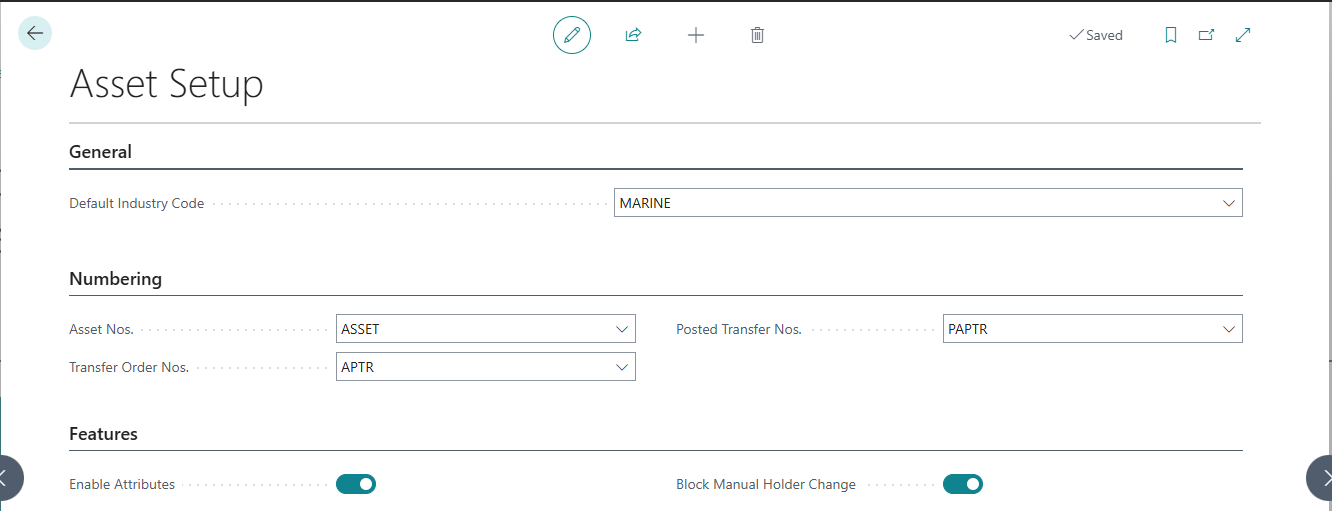Click the trash Delete icon
Screen dimensions: 1332x511
[757, 35]
